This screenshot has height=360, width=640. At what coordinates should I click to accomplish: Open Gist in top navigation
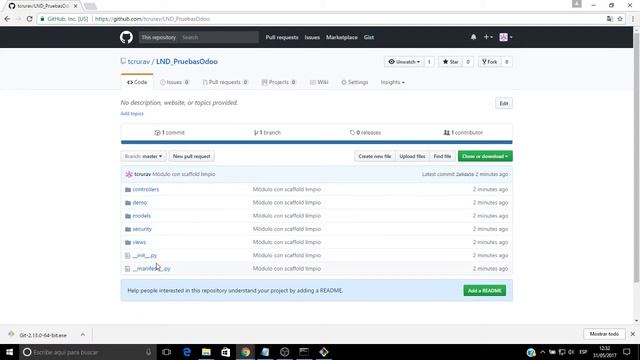tap(369, 37)
